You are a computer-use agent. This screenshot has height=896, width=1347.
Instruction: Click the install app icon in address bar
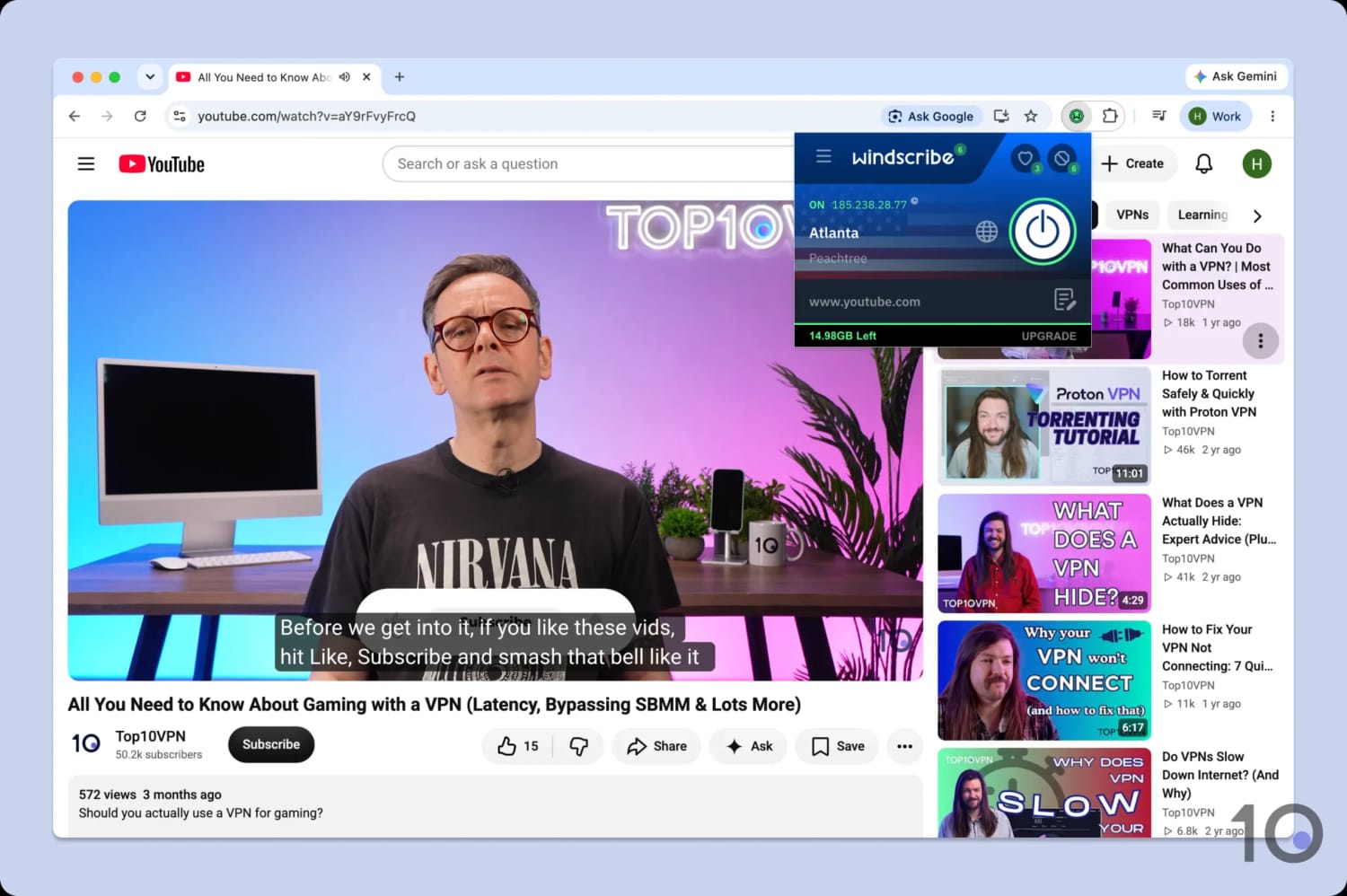pyautogui.click(x=1001, y=116)
